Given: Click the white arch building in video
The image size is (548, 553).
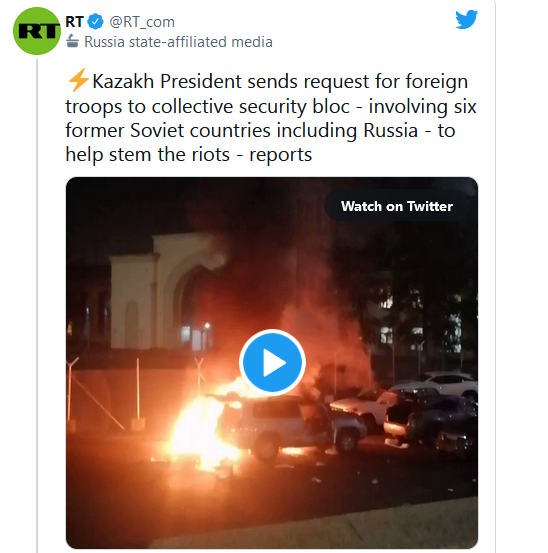Looking at the screenshot, I should click(166, 291).
